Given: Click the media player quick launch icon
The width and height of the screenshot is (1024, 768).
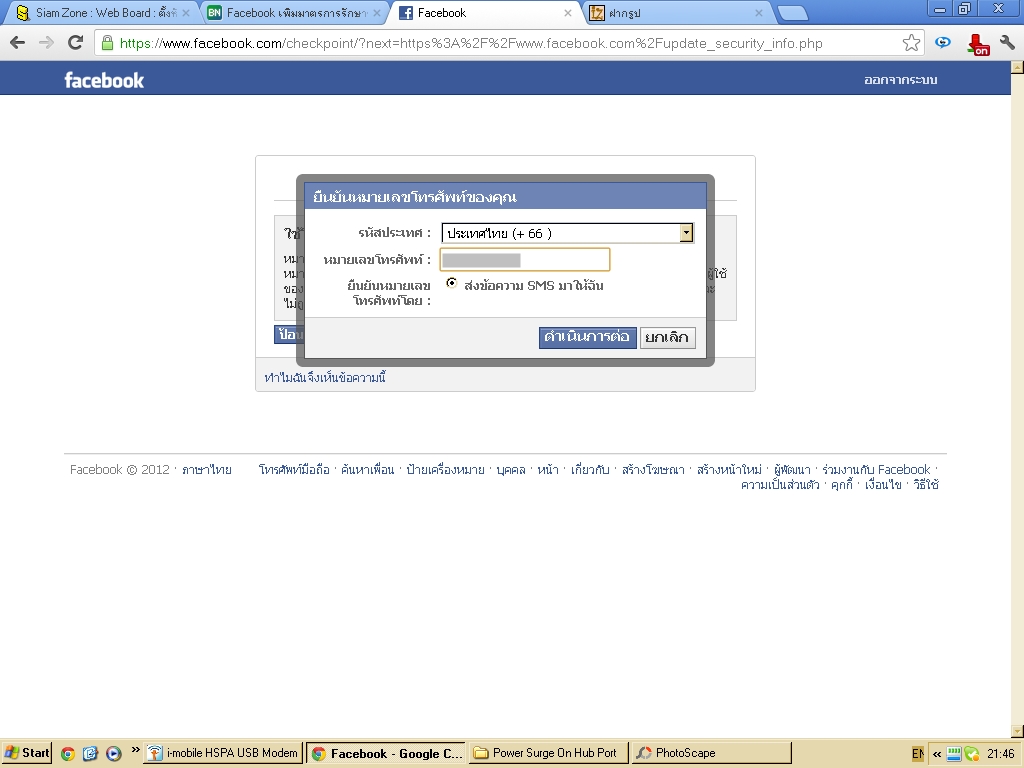Looking at the screenshot, I should pos(113,754).
